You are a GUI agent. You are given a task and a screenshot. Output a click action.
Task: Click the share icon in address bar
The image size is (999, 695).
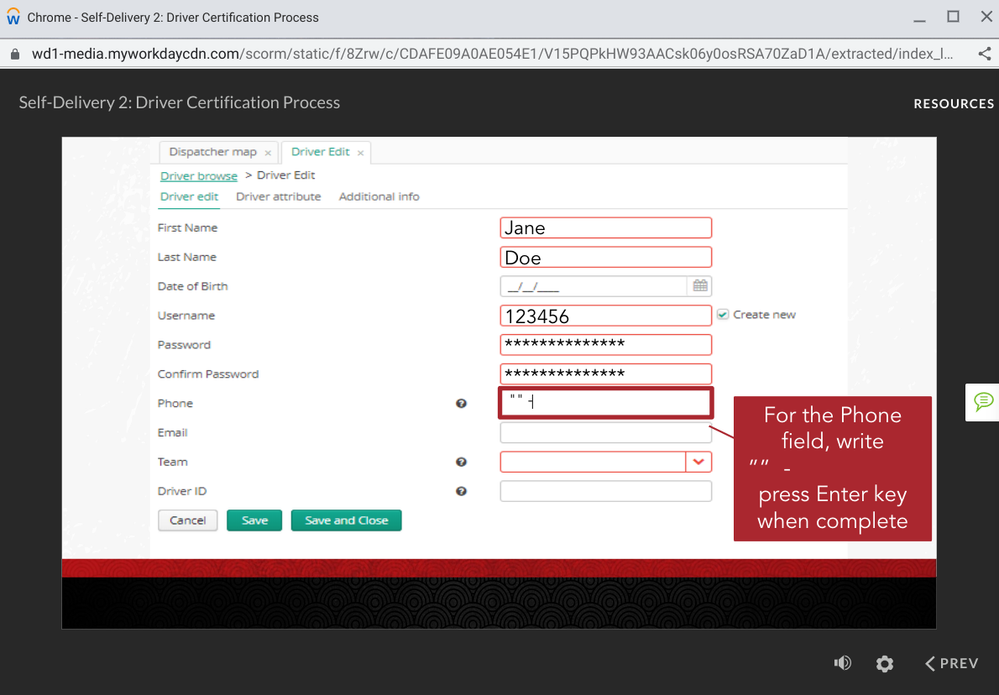(984, 54)
